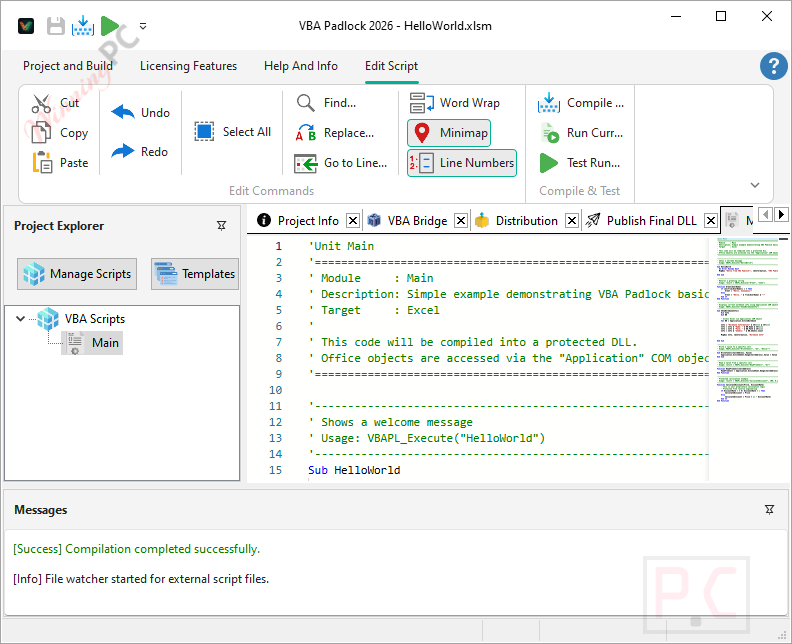
Task: Click the save disk icon in title bar
Action: pyautogui.click(x=56, y=26)
